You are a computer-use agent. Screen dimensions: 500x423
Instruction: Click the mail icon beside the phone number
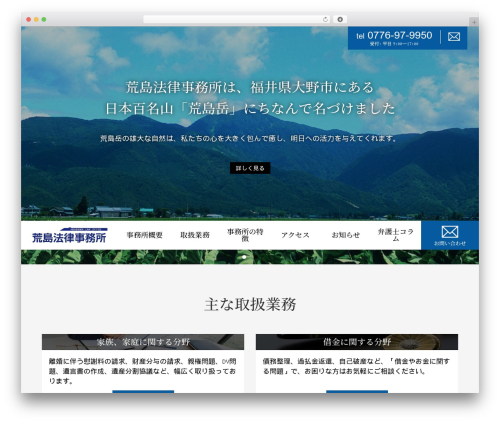454,37
